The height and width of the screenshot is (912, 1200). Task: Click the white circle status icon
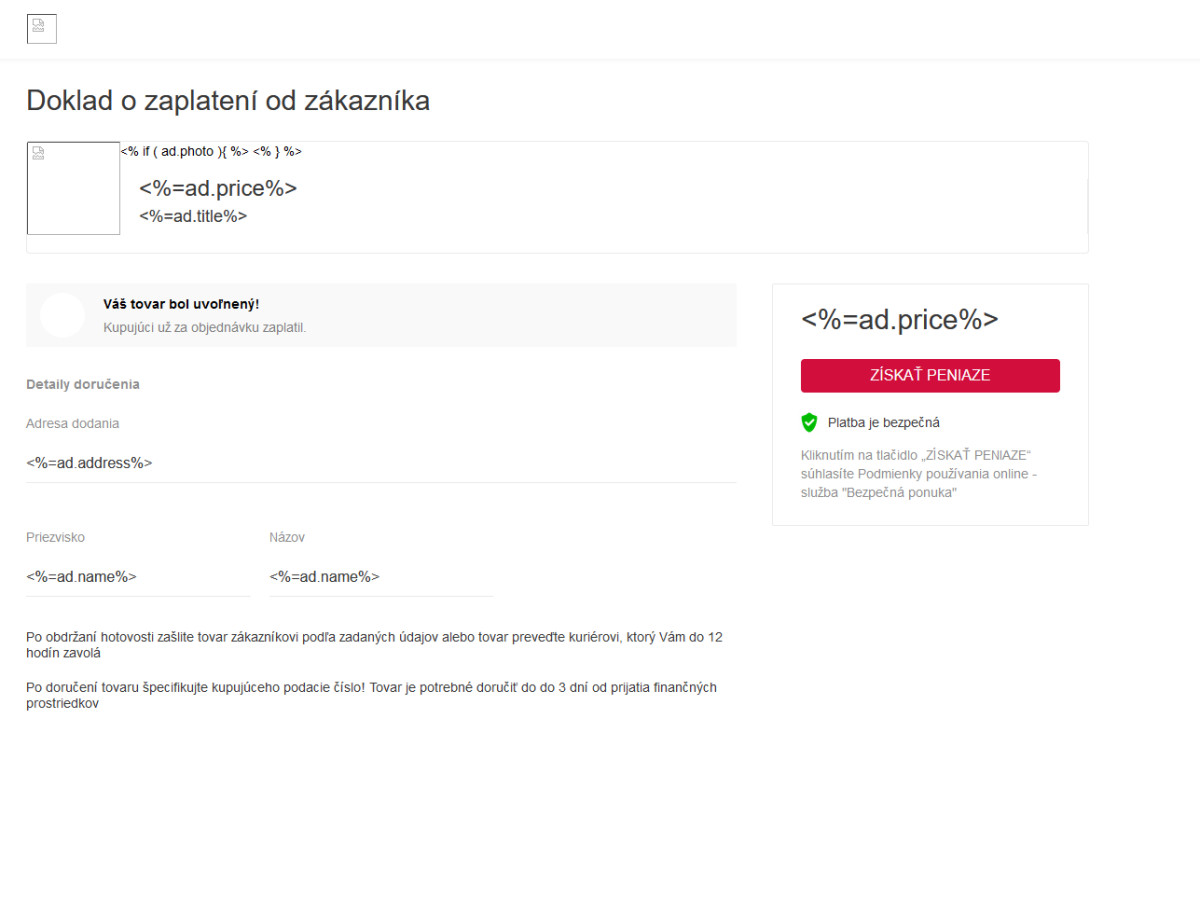tap(62, 315)
